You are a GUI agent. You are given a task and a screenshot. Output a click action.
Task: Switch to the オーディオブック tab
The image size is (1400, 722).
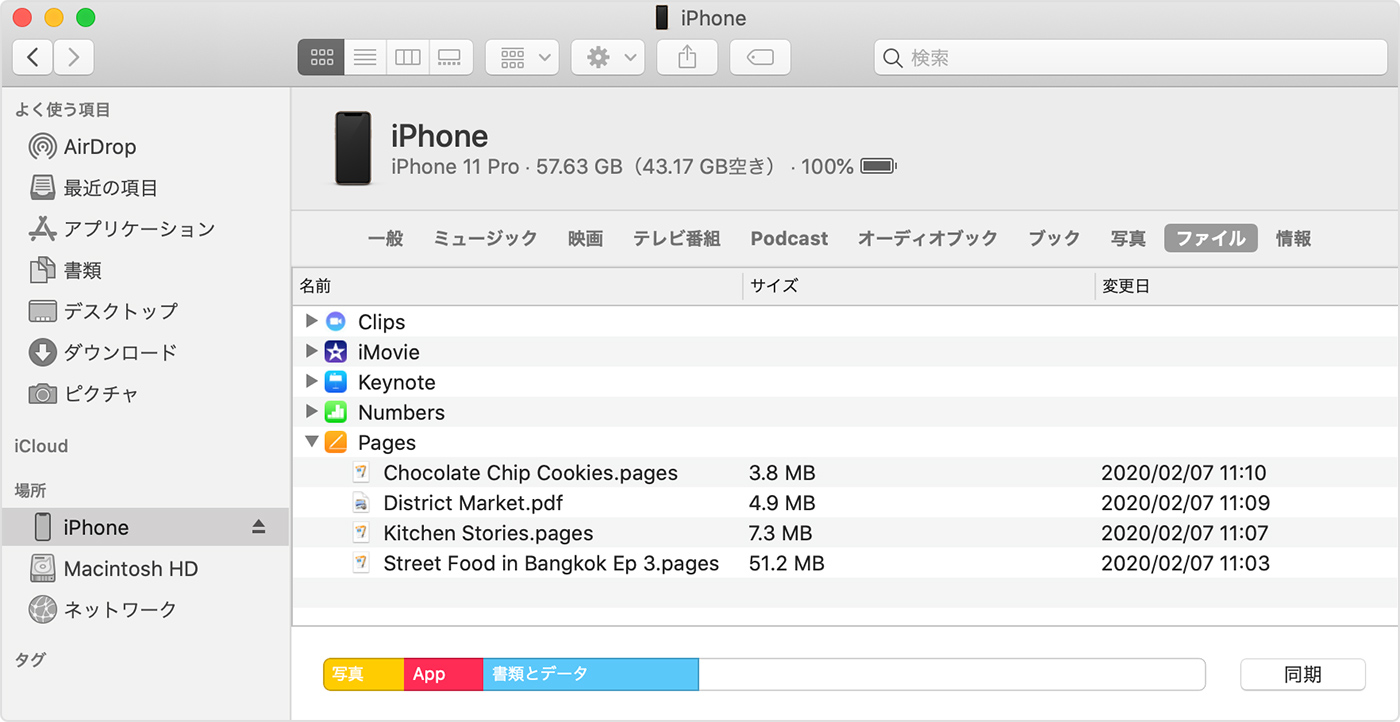pos(927,238)
